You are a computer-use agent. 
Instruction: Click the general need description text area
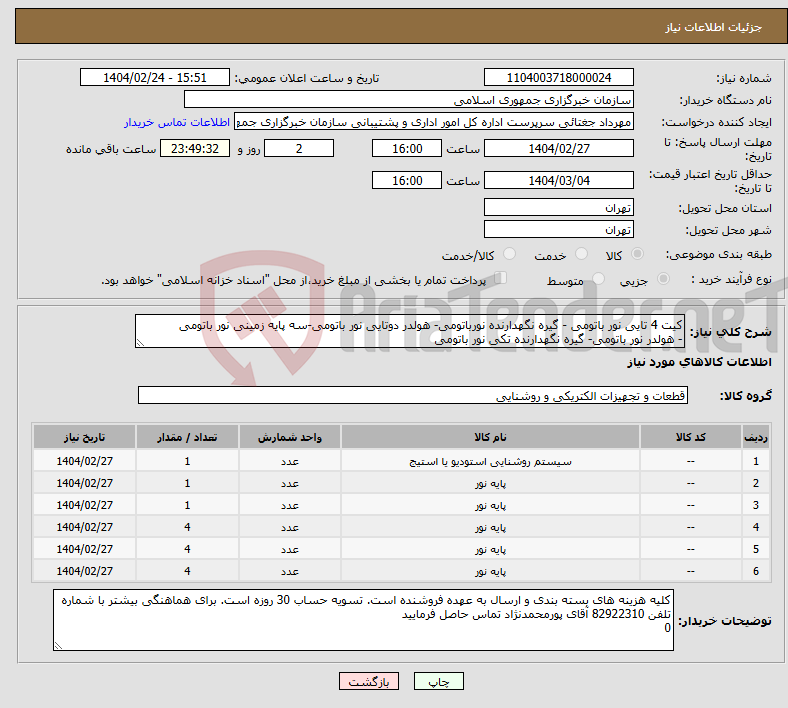410,331
